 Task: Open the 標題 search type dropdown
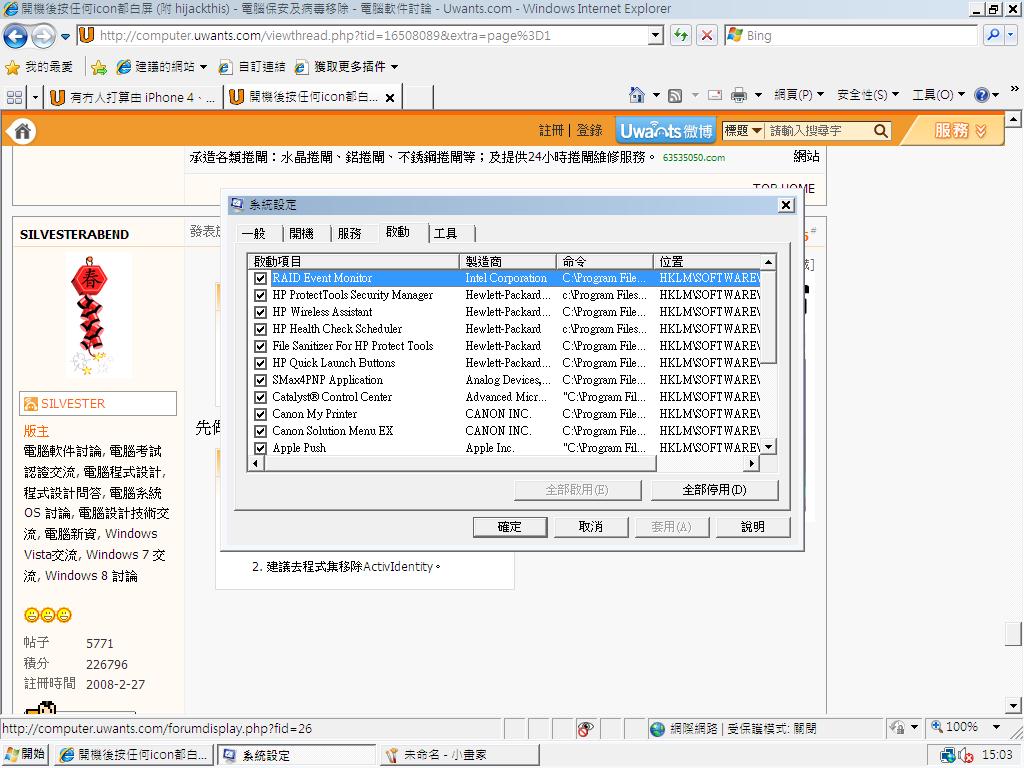click(x=743, y=131)
